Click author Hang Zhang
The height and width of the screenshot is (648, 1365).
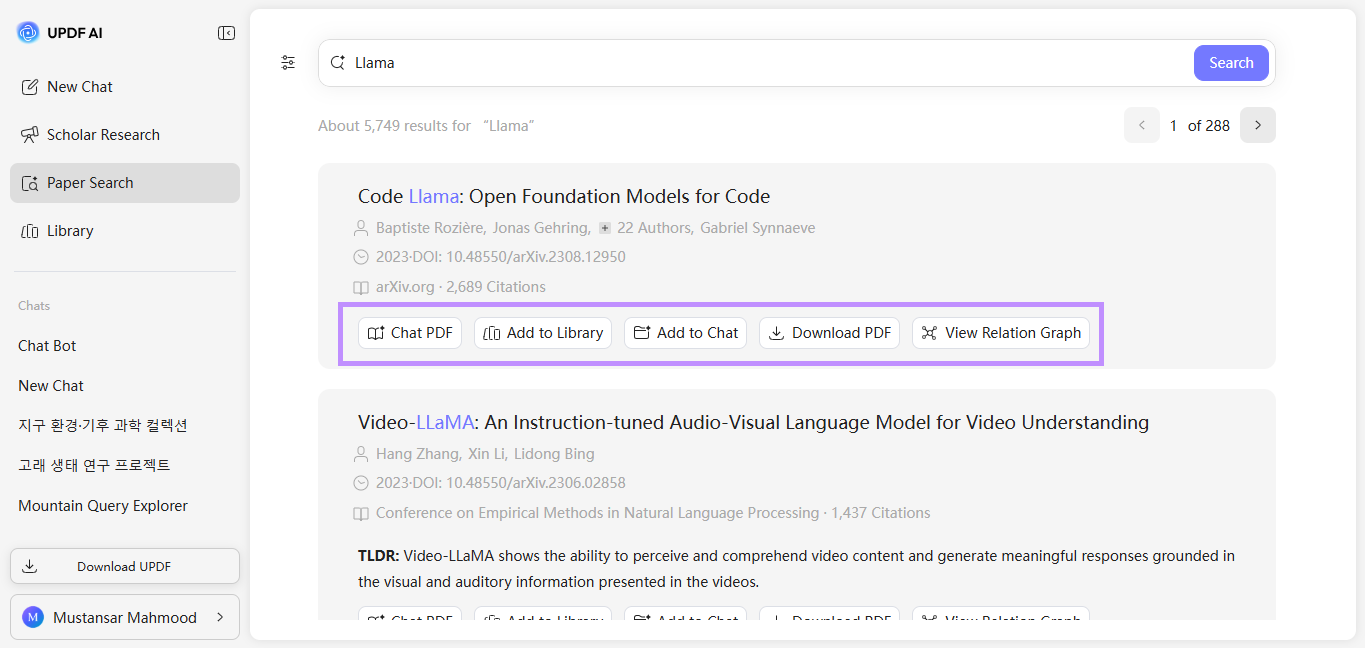[x=418, y=454]
